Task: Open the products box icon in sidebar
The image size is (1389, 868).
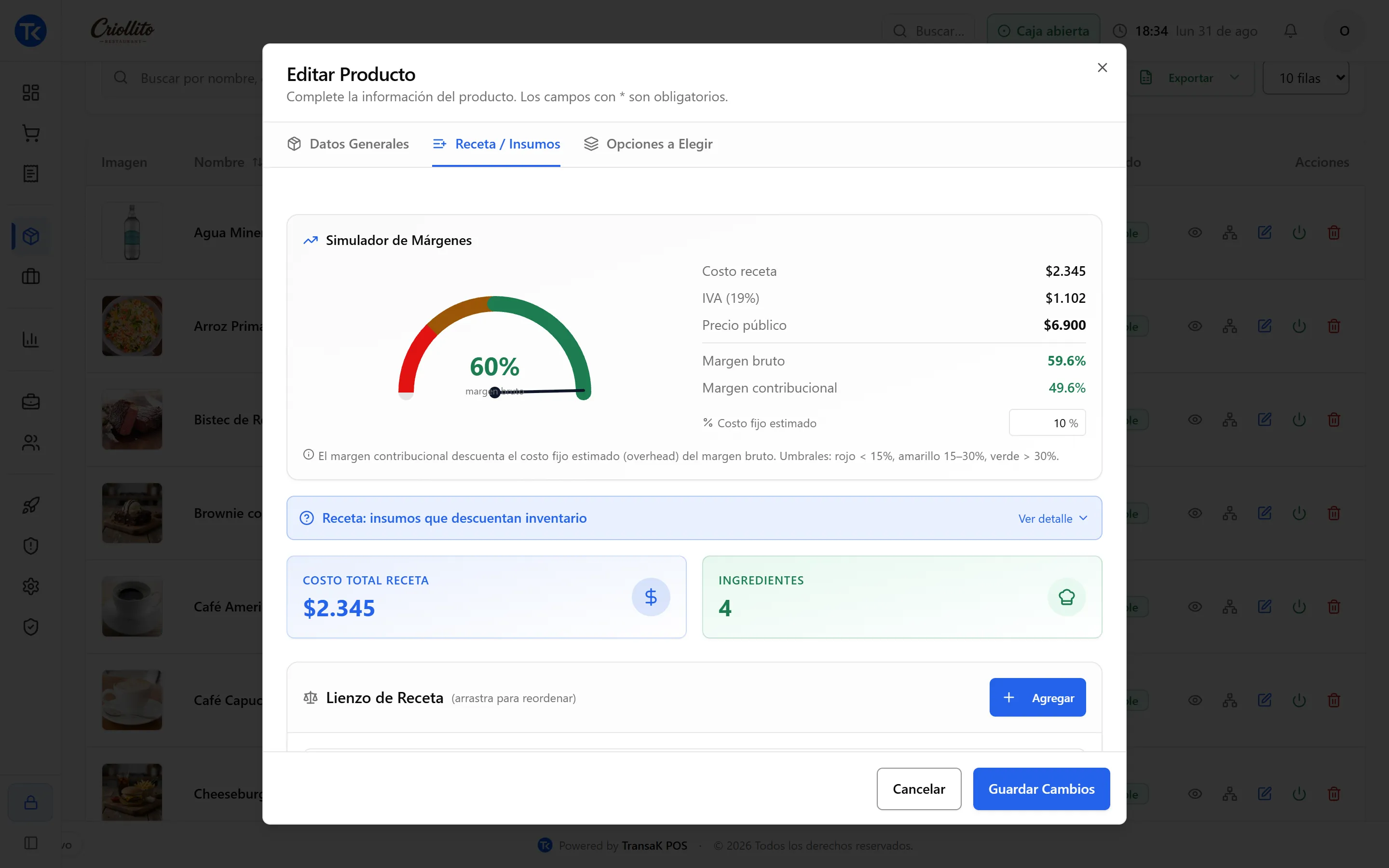Action: click(x=30, y=236)
